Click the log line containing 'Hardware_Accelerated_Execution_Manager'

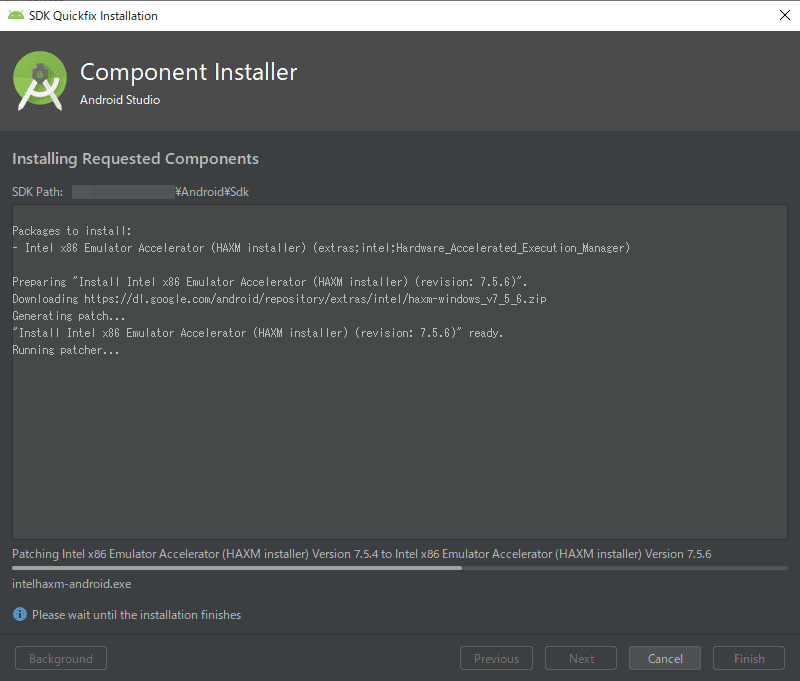[321, 248]
